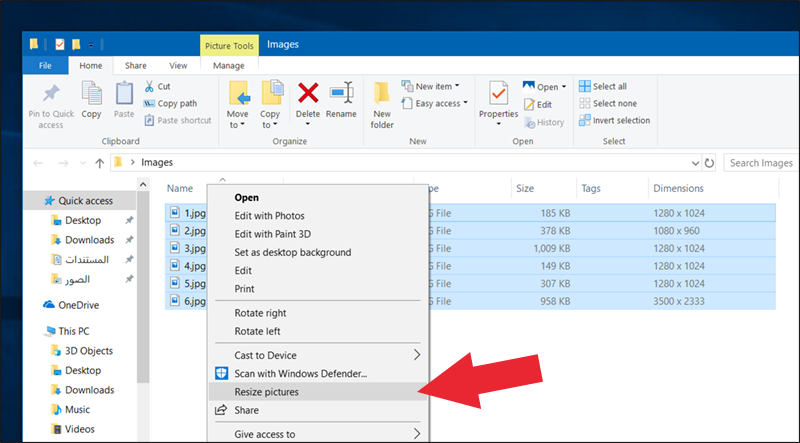Cut selected files with scissors icon
This screenshot has height=443, width=800.
[157, 86]
